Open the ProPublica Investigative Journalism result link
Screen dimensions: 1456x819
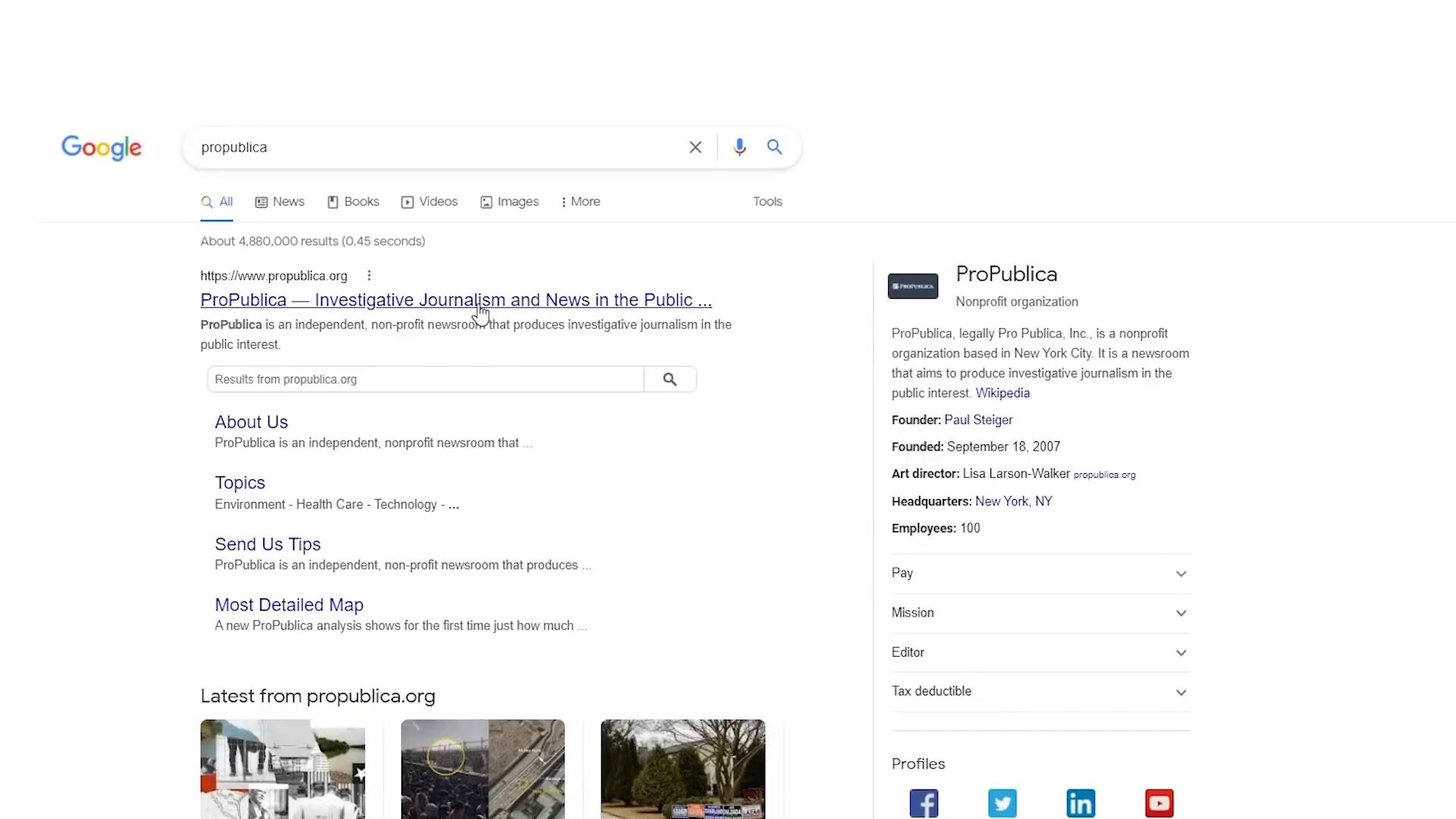(x=455, y=300)
